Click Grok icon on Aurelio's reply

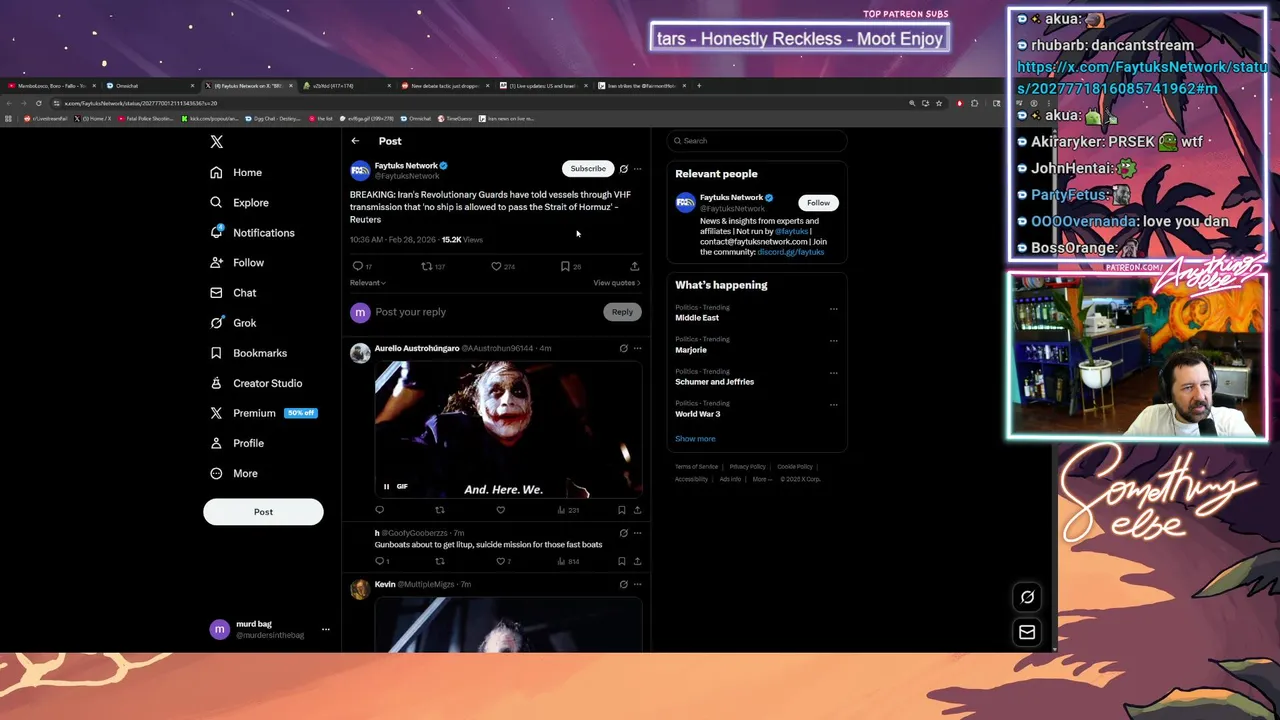[x=623, y=348]
